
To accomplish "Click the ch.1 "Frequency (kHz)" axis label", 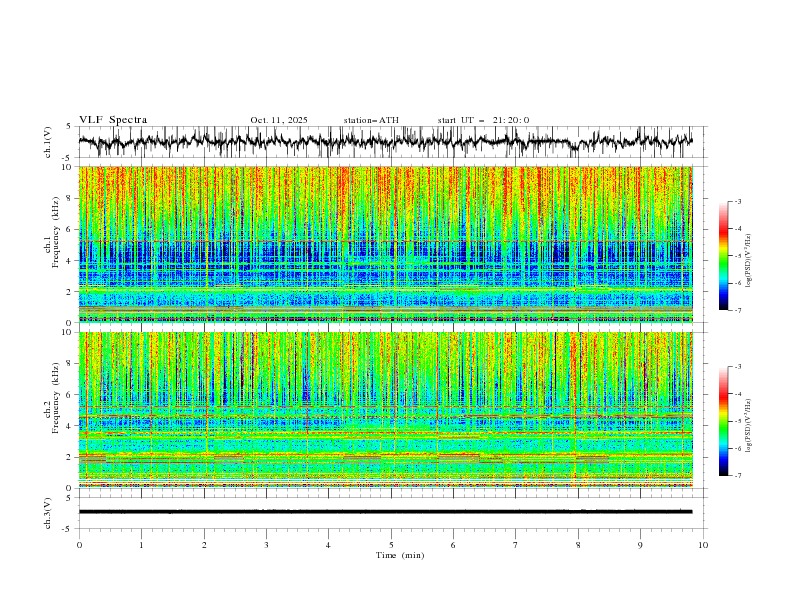I will (x=56, y=233).
